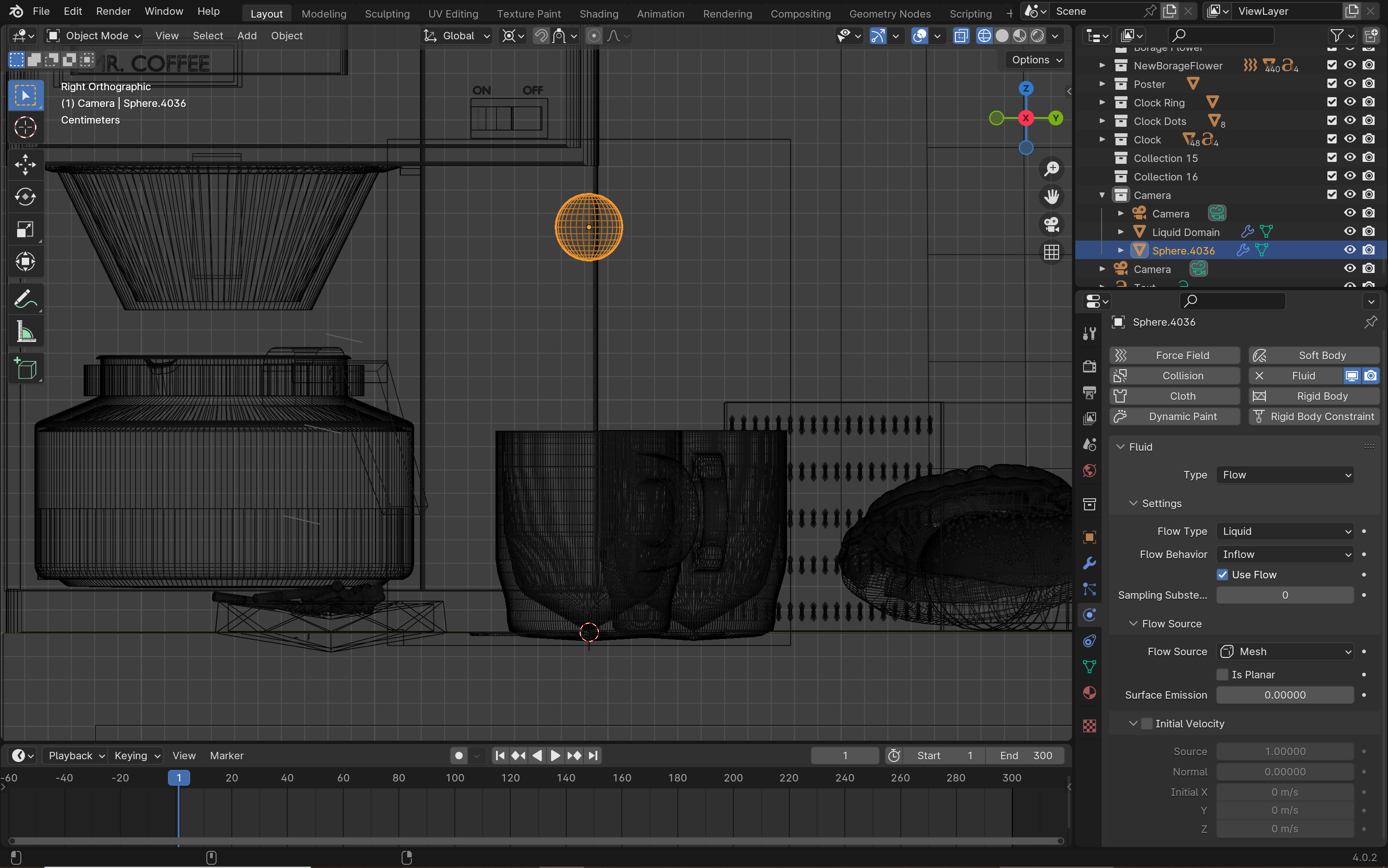Switch orthographic/perspective grid icon
The image size is (1388, 868).
tap(1052, 252)
